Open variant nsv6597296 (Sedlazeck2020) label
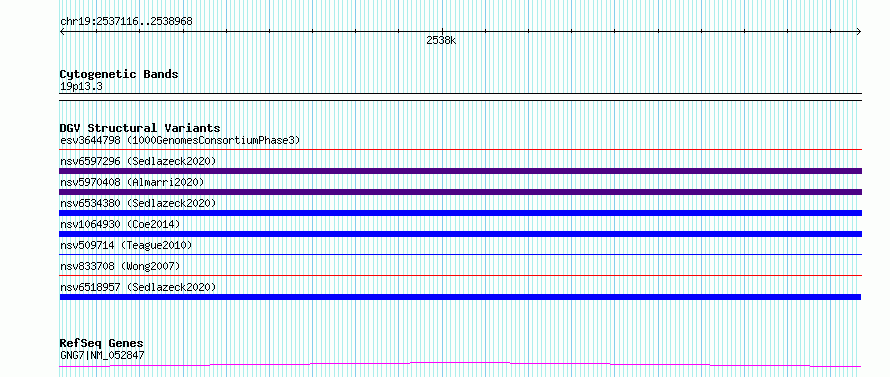Viewport: 890px width, 377px height. point(138,161)
